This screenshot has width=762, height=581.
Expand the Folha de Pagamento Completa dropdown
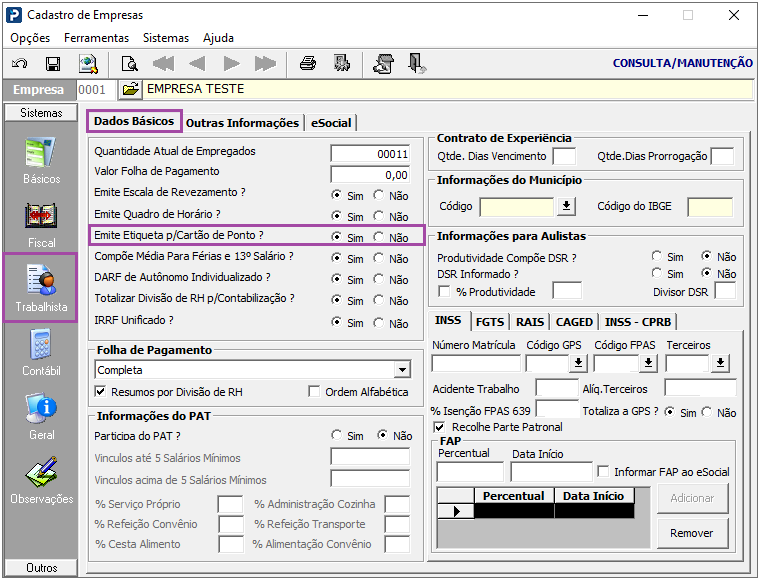pos(402,370)
